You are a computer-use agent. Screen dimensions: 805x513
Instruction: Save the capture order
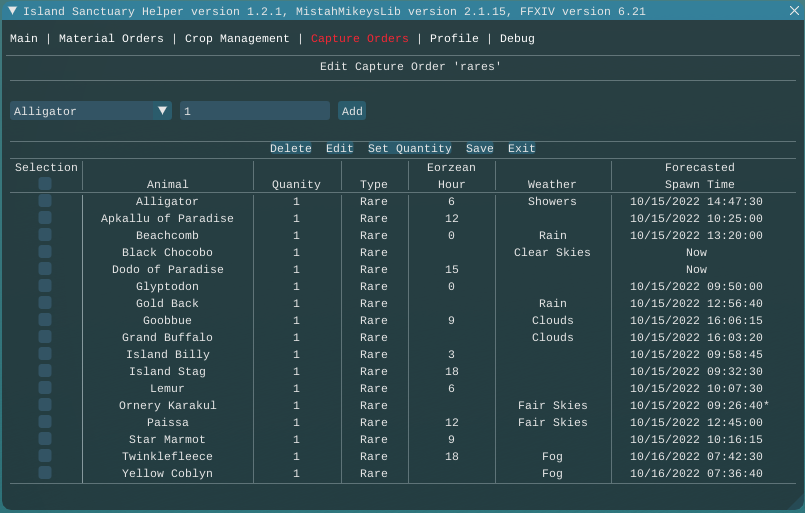tap(480, 149)
